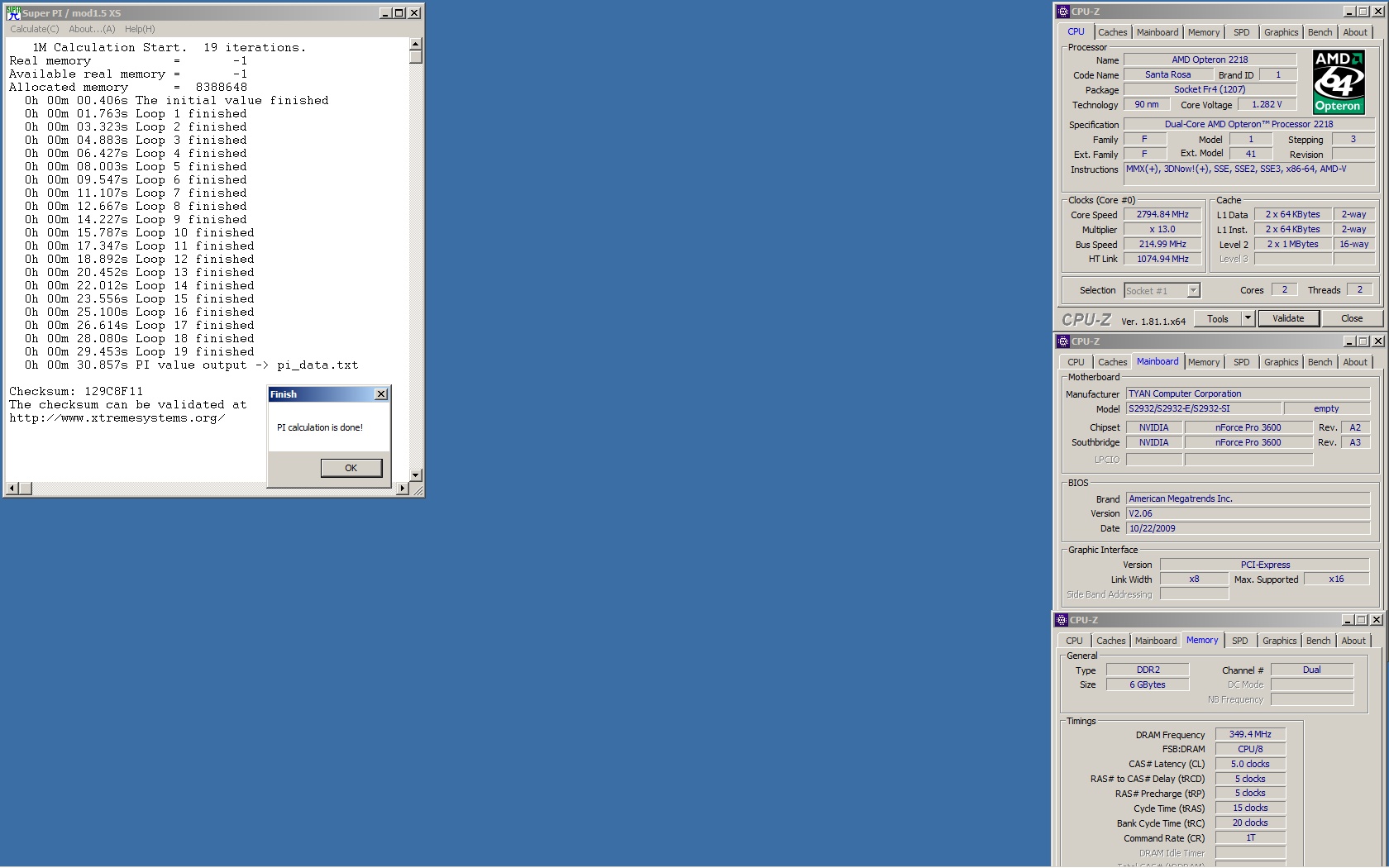Screen dimensions: 1389x868
Task: Click the Tools button in CPU-Z
Action: tap(1218, 318)
